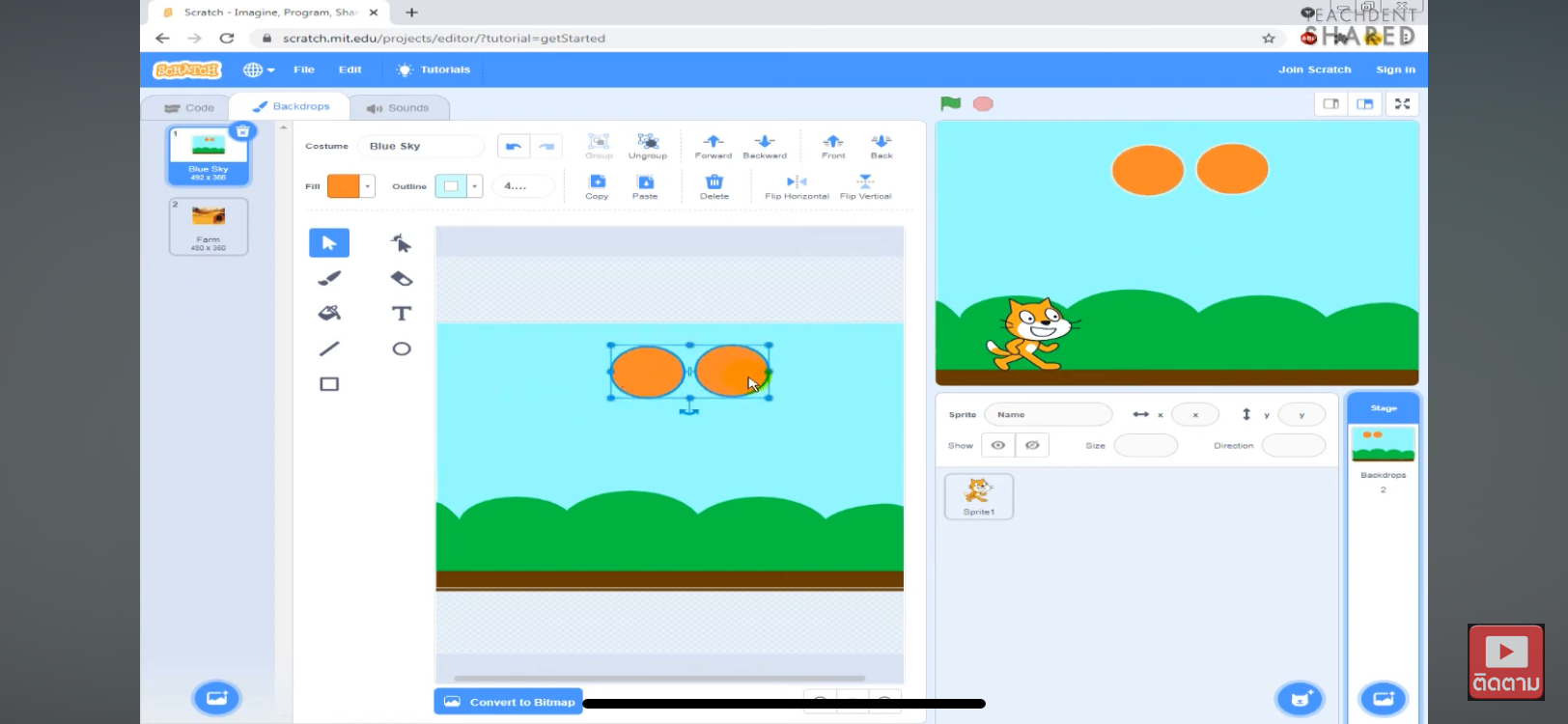Select the arrow Select tool
Image resolution: width=1568 pixels, height=724 pixels.
tap(329, 243)
